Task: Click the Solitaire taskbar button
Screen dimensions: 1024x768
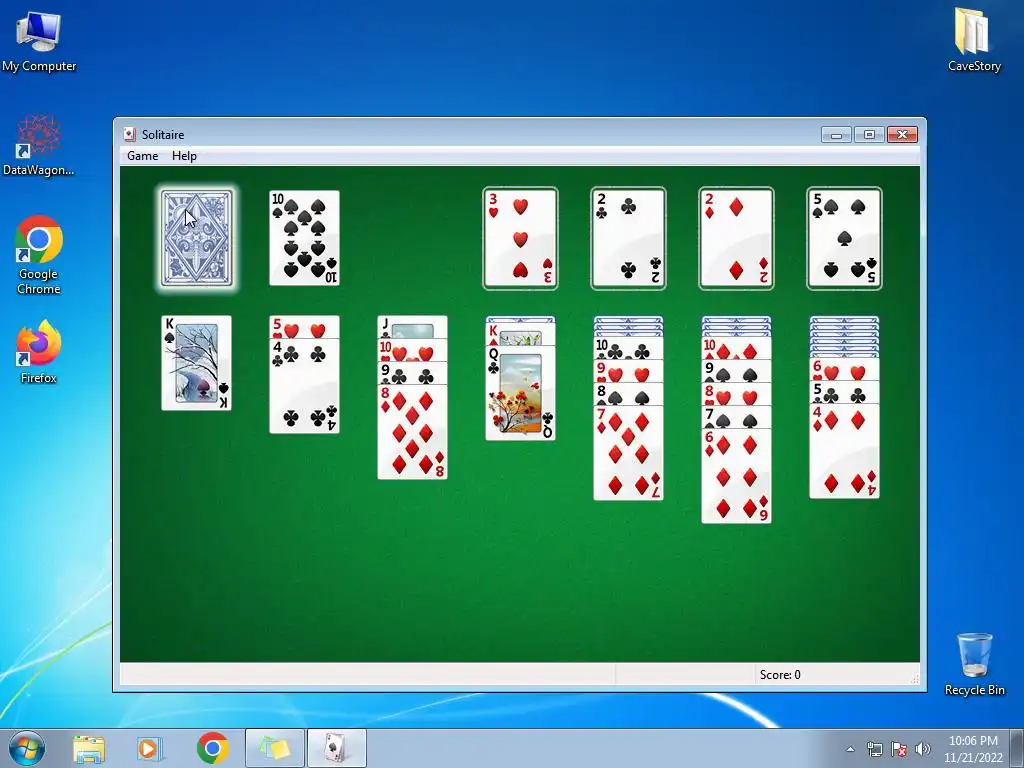Action: (x=336, y=748)
